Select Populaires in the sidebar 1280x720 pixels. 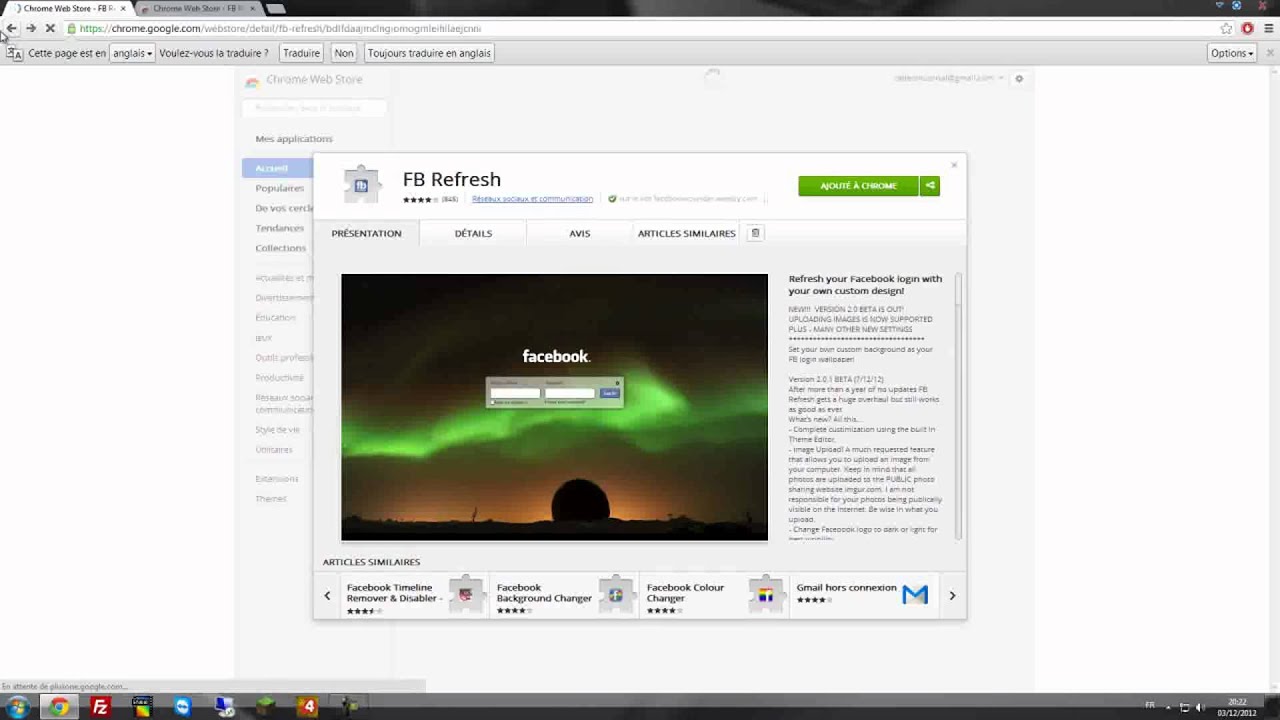tap(279, 188)
